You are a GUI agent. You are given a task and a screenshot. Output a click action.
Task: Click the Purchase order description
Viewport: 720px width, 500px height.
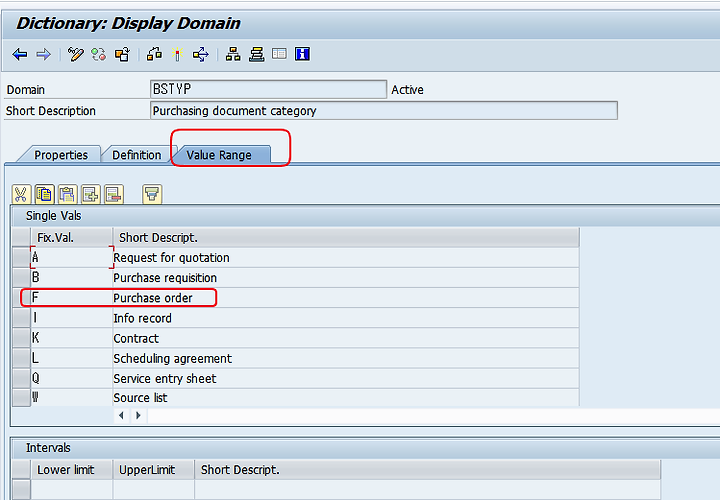(346, 298)
